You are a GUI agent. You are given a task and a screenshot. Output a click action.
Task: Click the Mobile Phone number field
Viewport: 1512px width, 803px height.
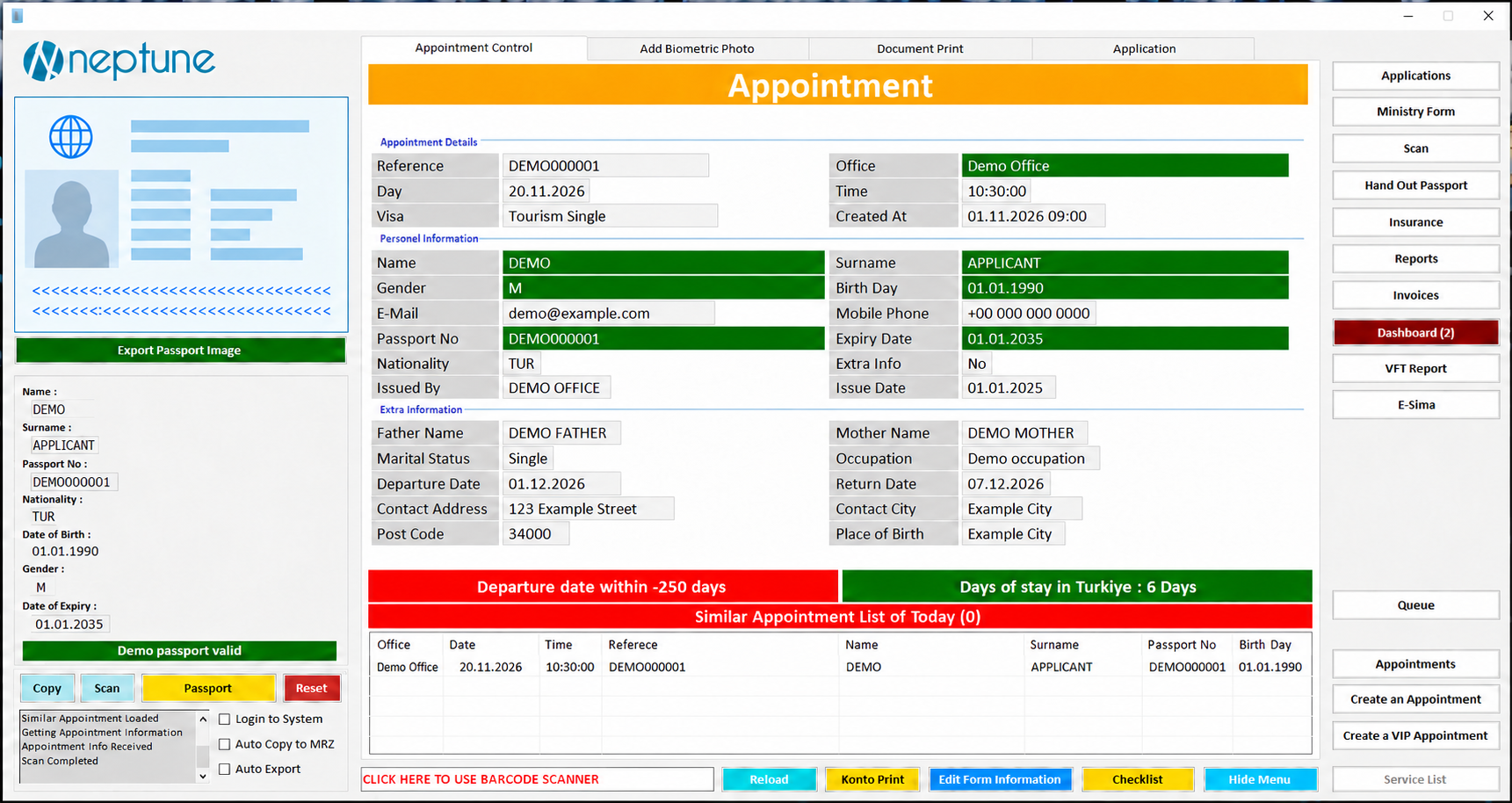(x=1028, y=314)
